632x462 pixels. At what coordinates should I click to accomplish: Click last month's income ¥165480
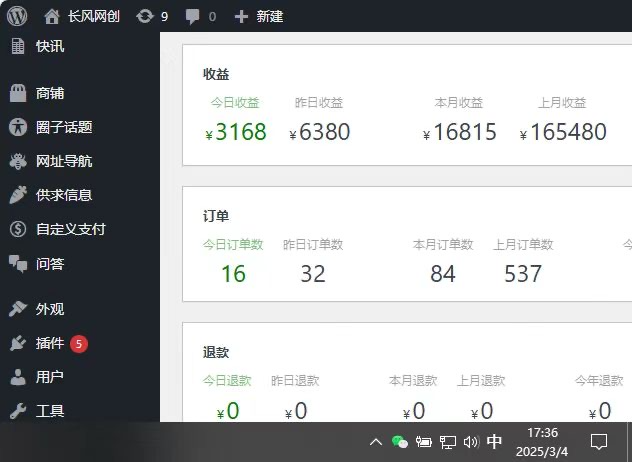coord(563,132)
